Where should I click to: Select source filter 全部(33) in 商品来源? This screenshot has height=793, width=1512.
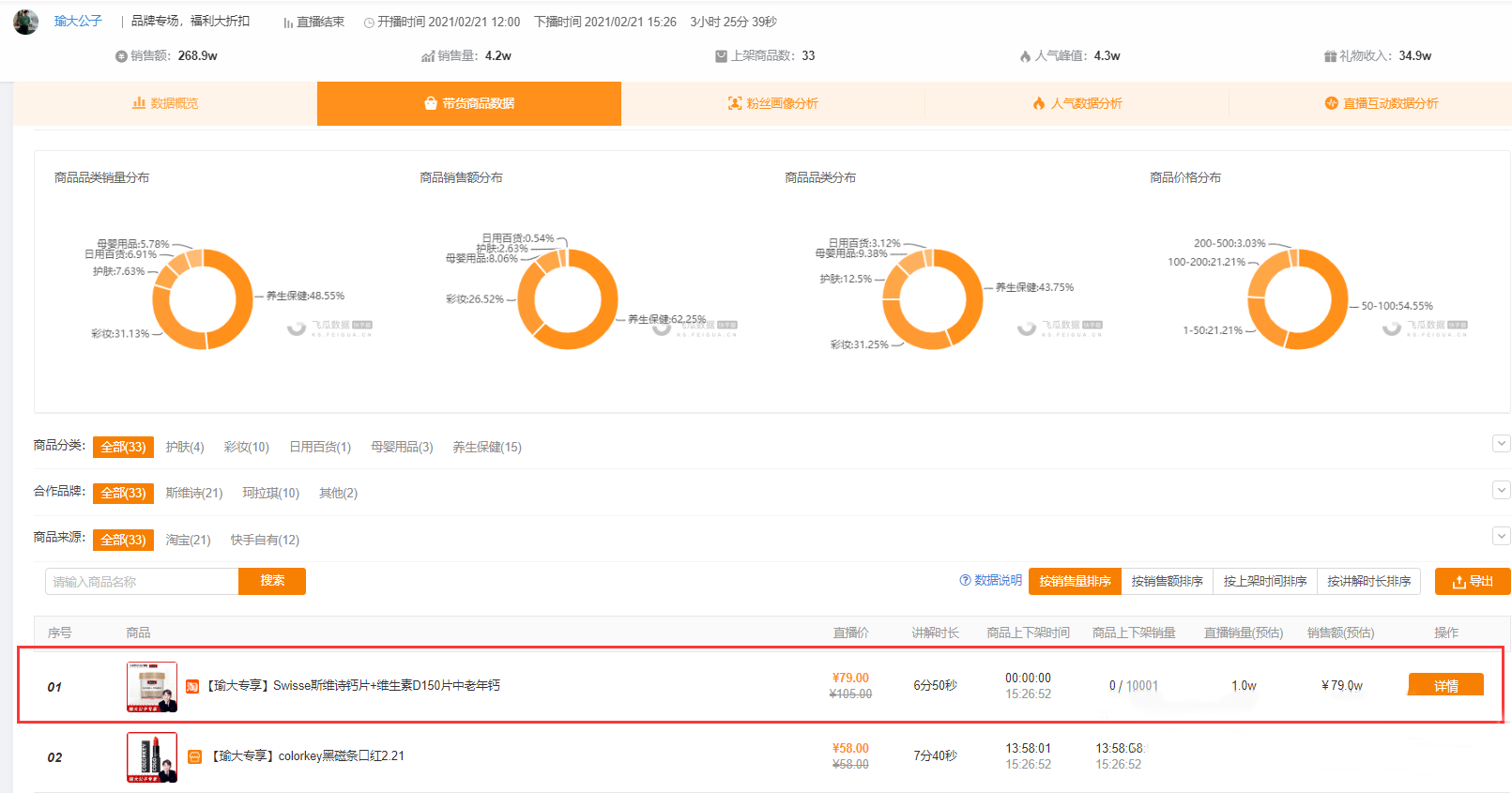(x=123, y=540)
